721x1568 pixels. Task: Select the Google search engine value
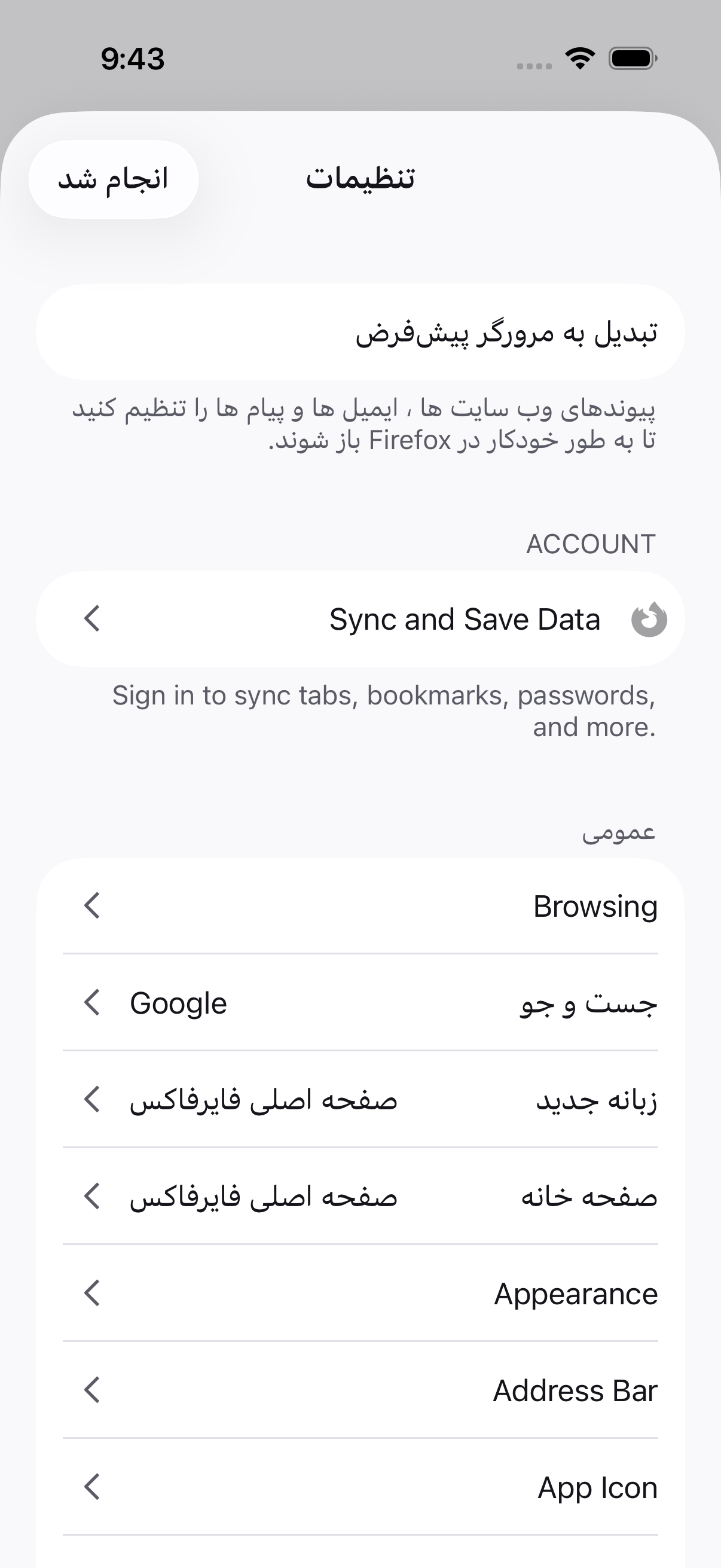[x=178, y=1003]
